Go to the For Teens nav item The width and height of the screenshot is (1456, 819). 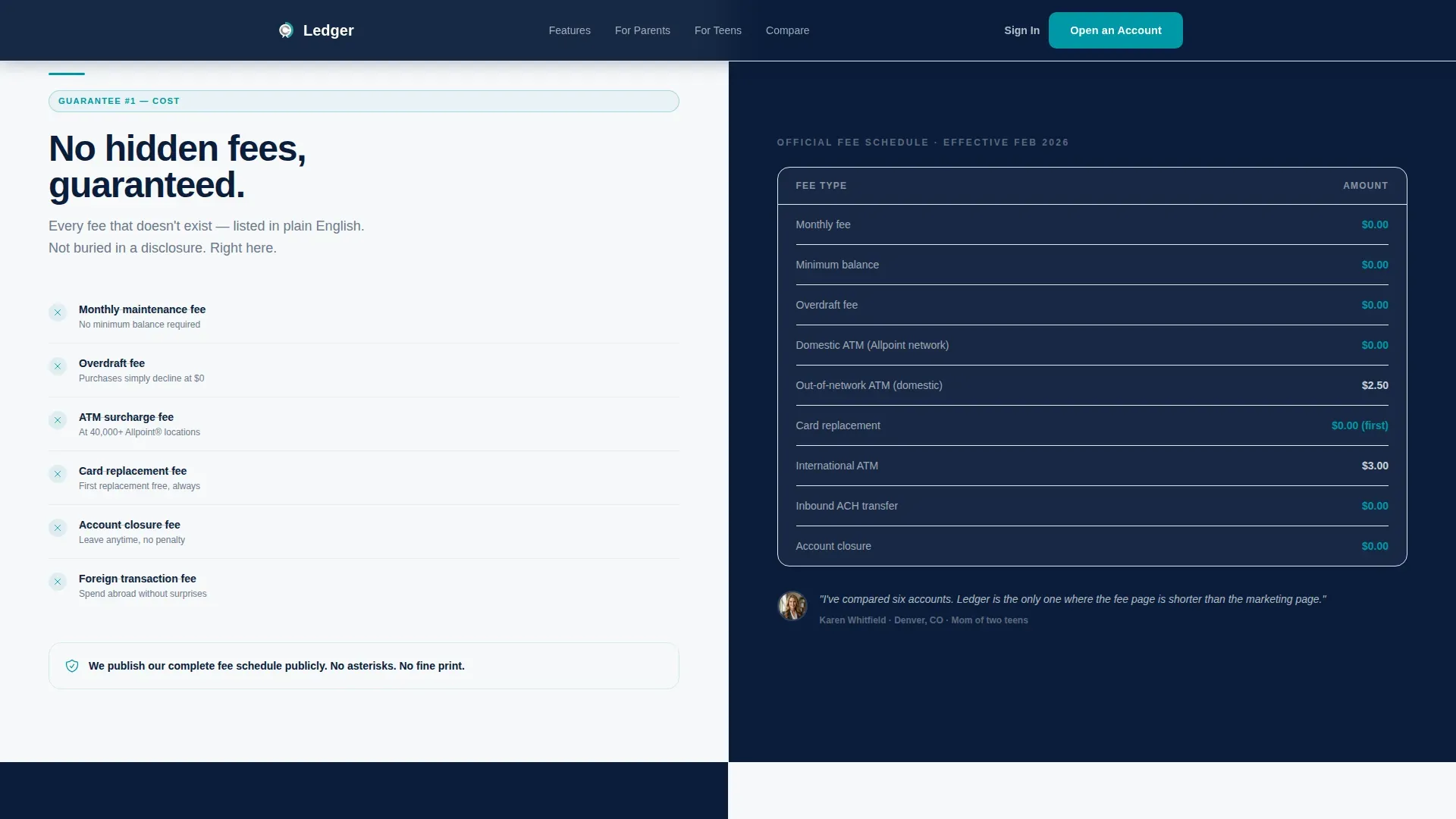tap(718, 30)
